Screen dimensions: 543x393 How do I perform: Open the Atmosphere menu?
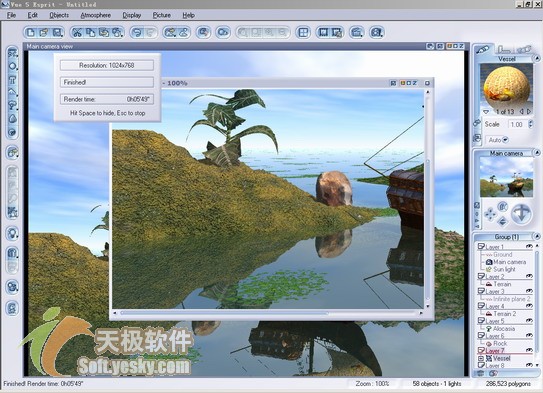96,15
